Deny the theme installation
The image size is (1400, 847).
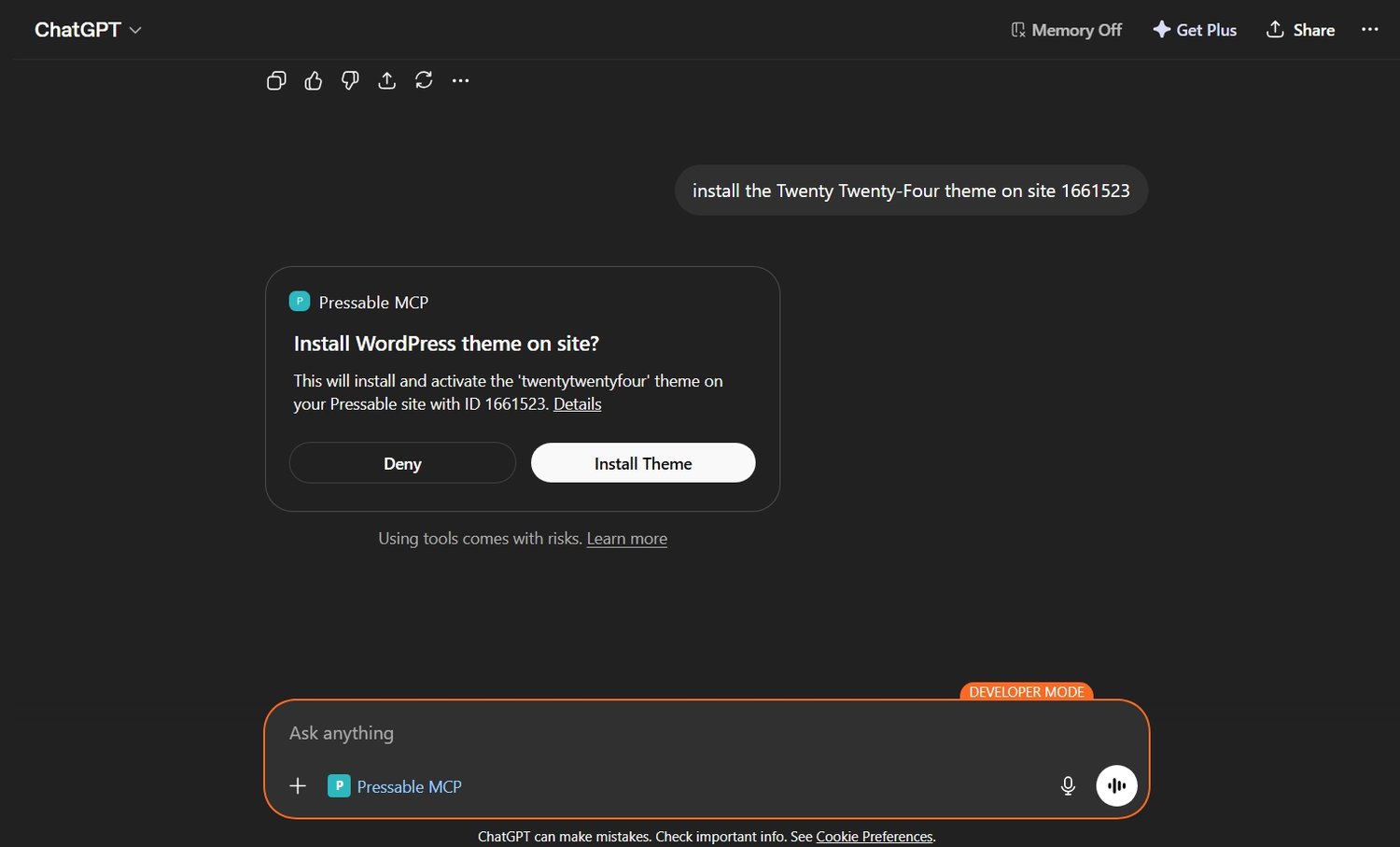click(402, 463)
